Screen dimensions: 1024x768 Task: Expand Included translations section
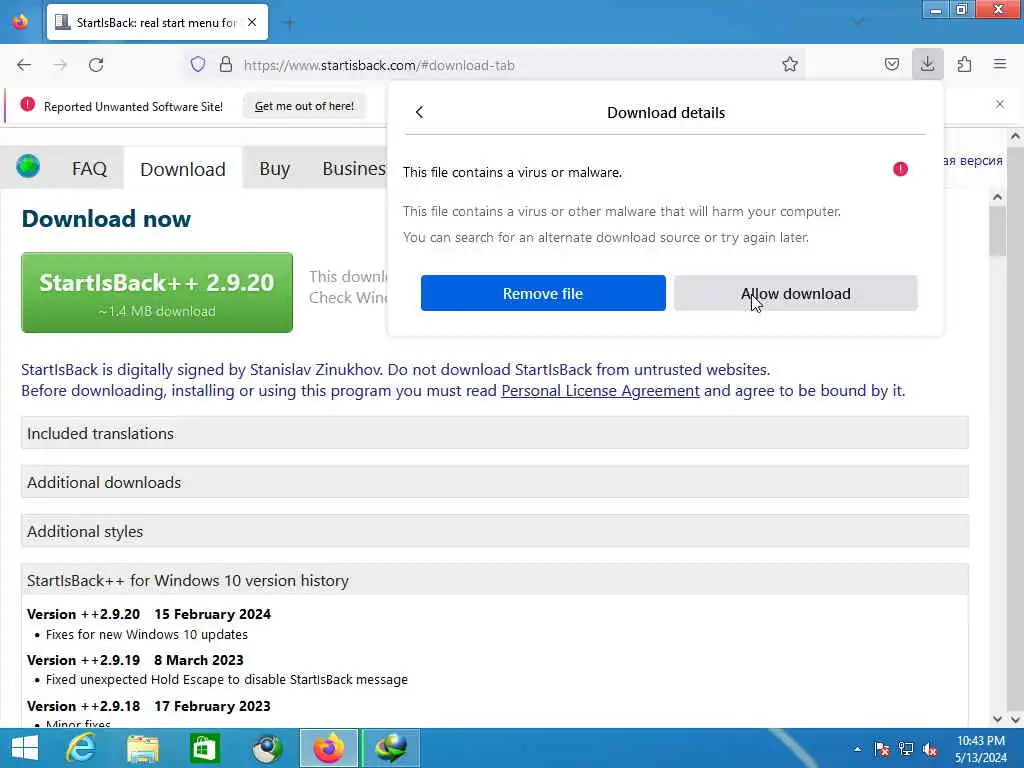click(x=494, y=434)
